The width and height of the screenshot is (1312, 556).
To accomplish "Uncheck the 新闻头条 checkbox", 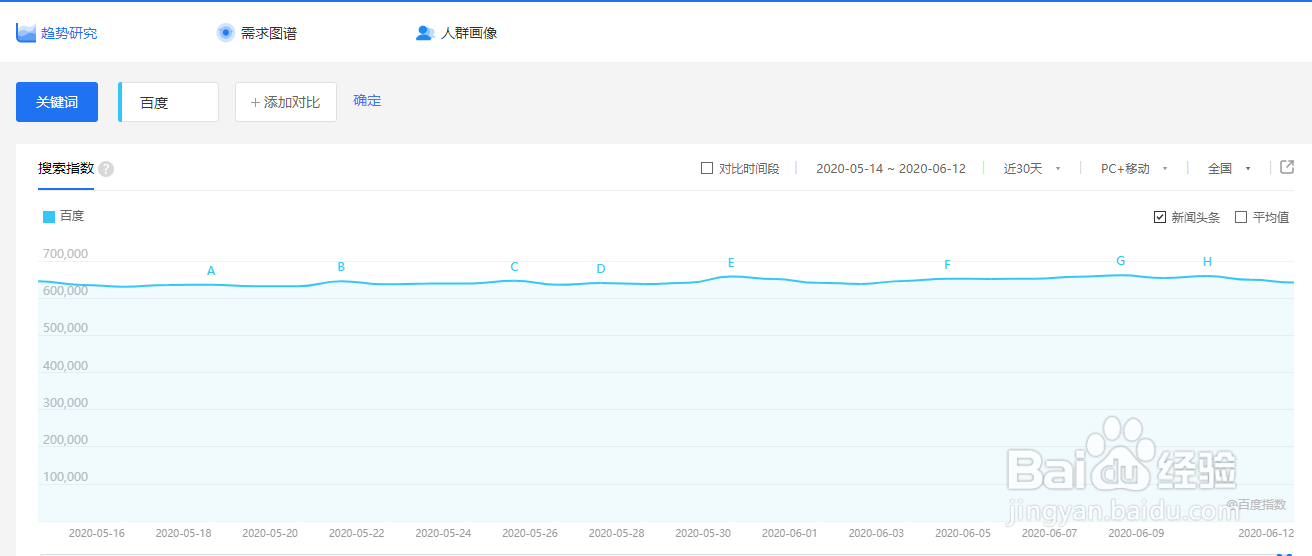I will (x=1160, y=217).
